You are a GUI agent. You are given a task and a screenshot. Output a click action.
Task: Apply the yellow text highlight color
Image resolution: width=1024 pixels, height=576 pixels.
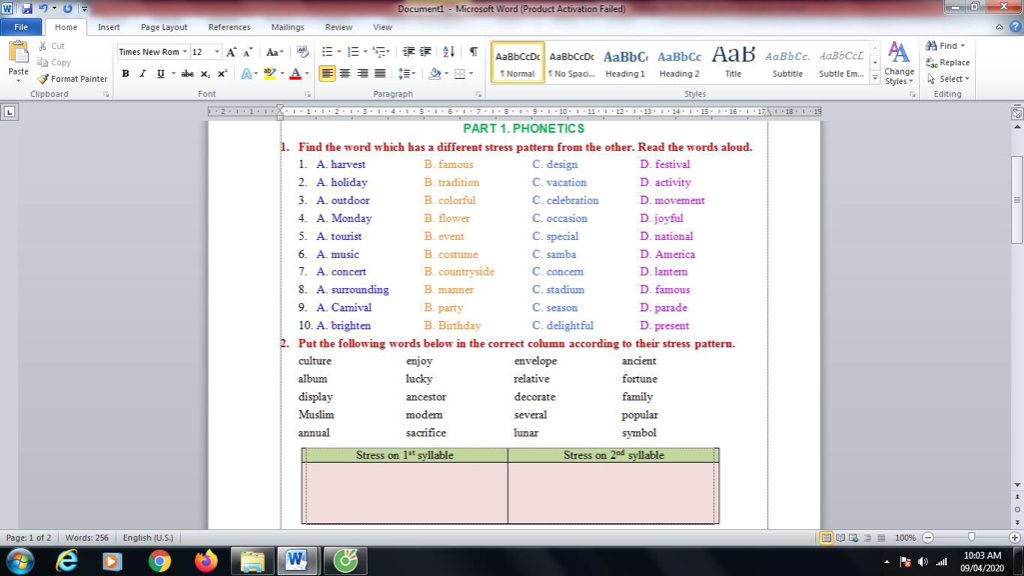click(x=270, y=74)
